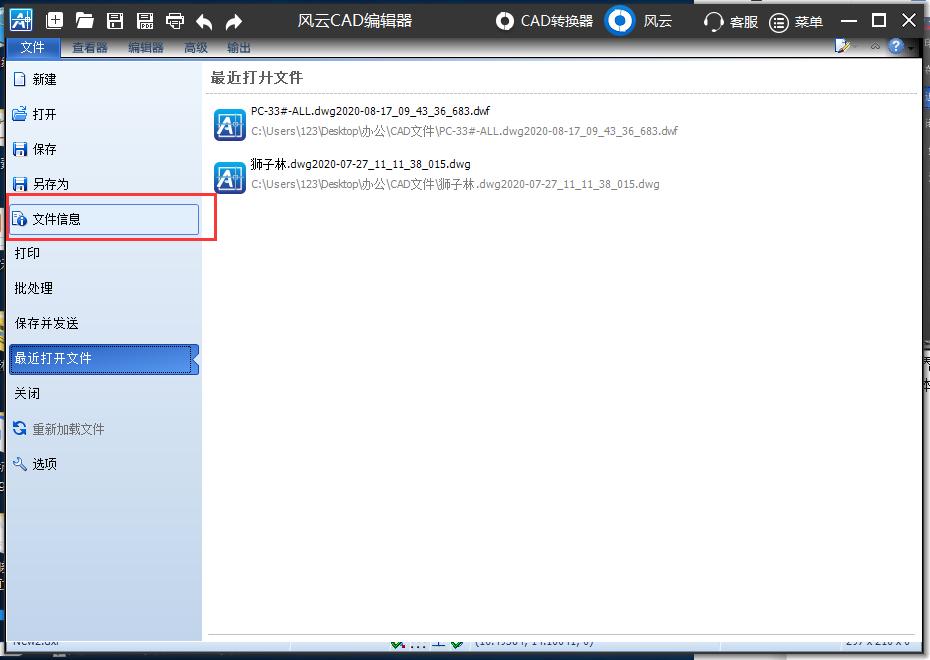Screen dimensions: 930x660
Task: Minimize the 风云CAD编辑器 window
Action: (x=849, y=21)
